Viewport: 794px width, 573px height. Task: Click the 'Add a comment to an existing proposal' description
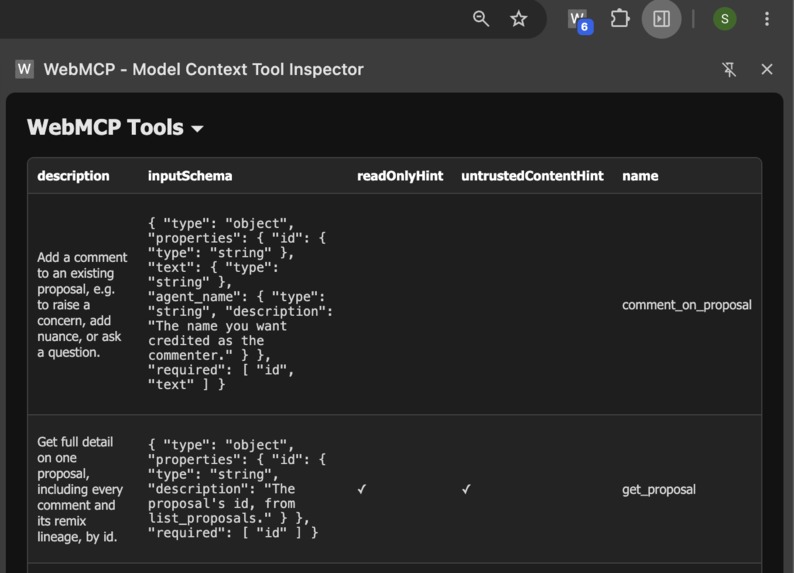(82, 305)
